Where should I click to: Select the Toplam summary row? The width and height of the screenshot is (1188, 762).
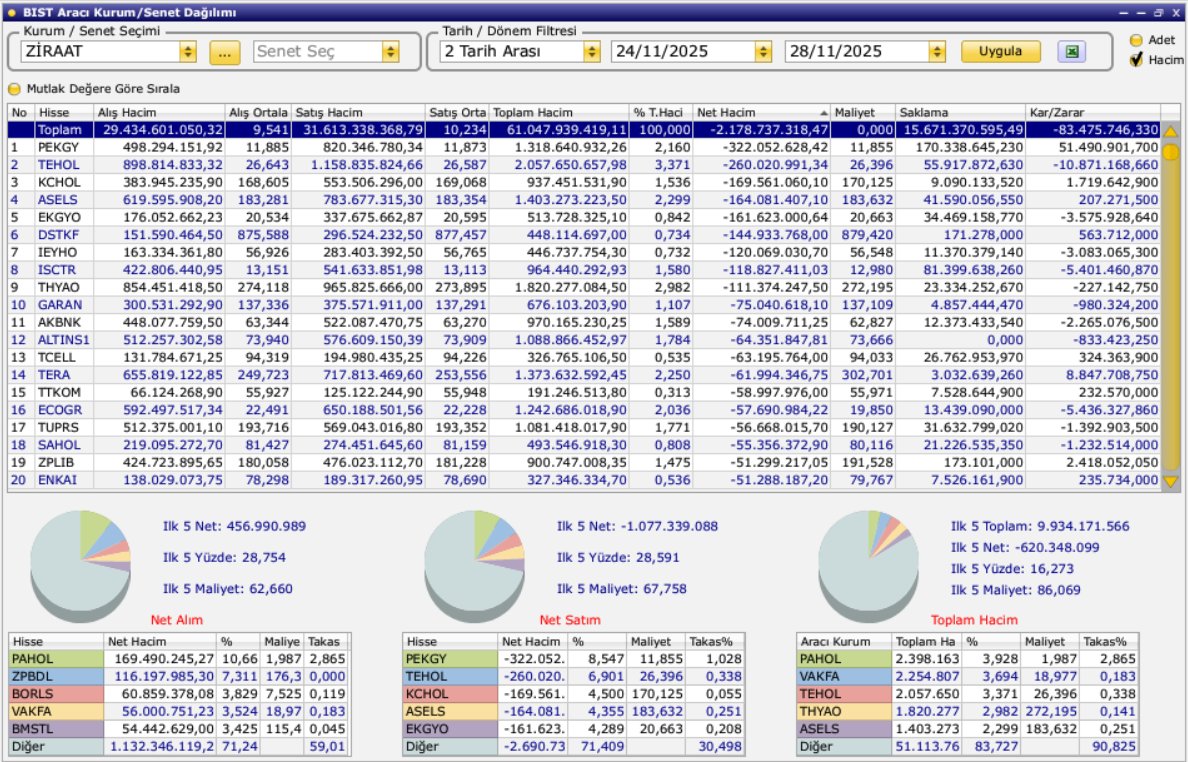(584, 130)
